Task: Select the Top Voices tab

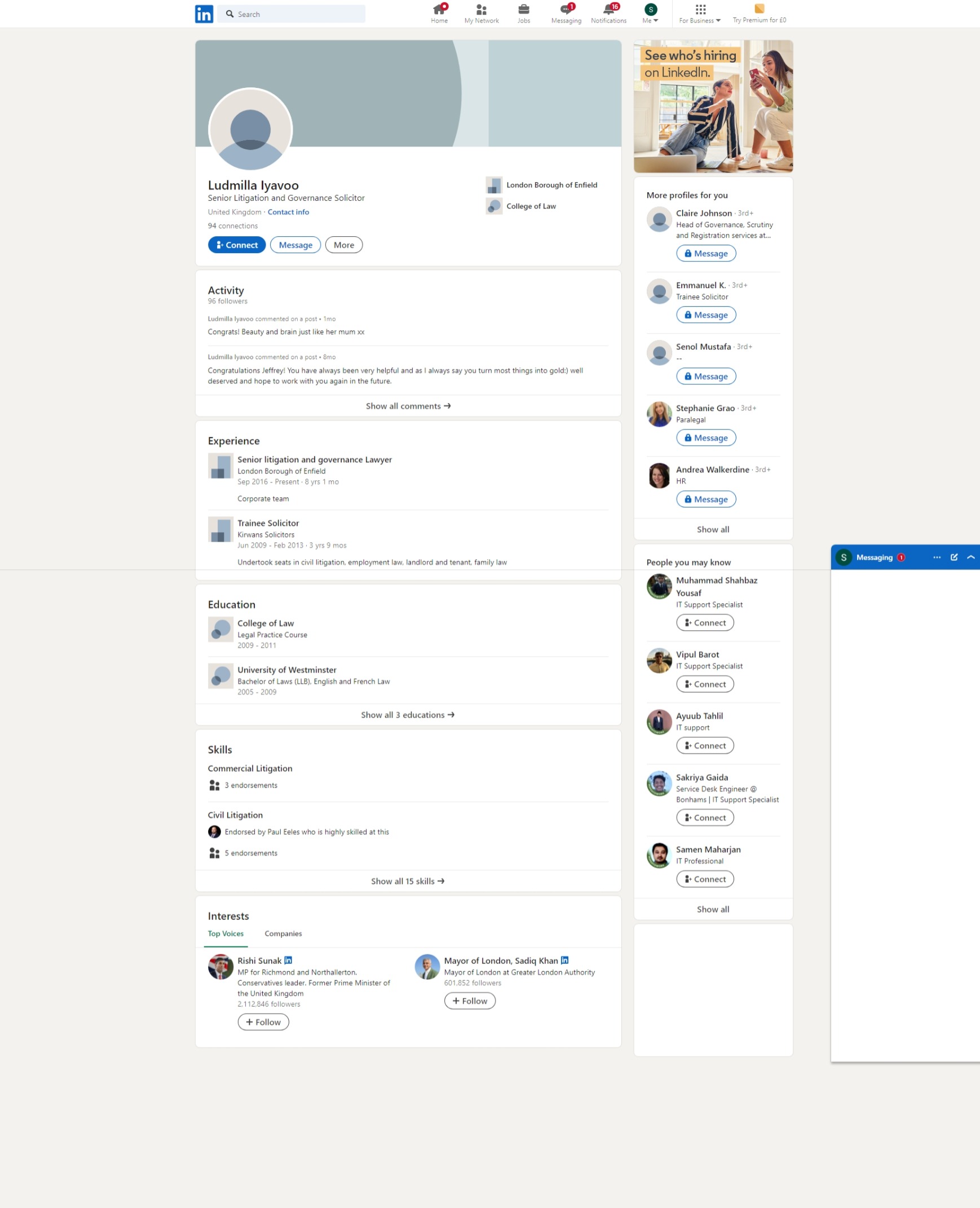Action: [x=226, y=934]
